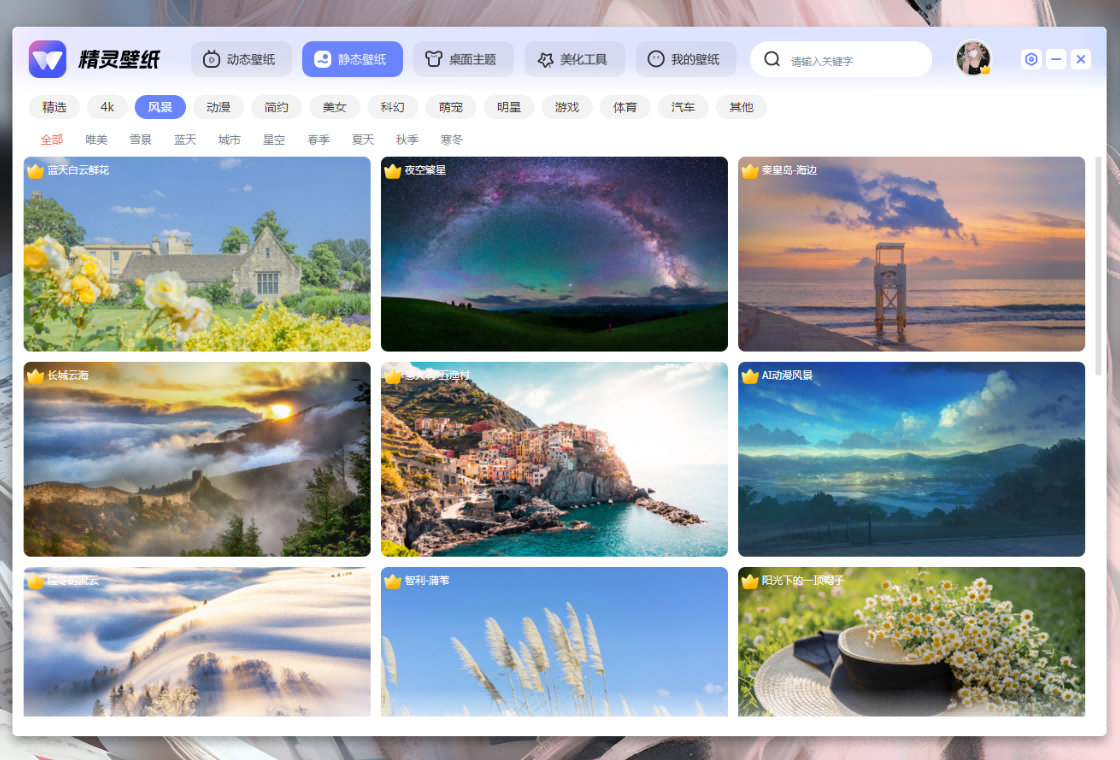1120x760 pixels.
Task: Click the TV icon on the 动态壁纸 tab
Action: [211, 59]
